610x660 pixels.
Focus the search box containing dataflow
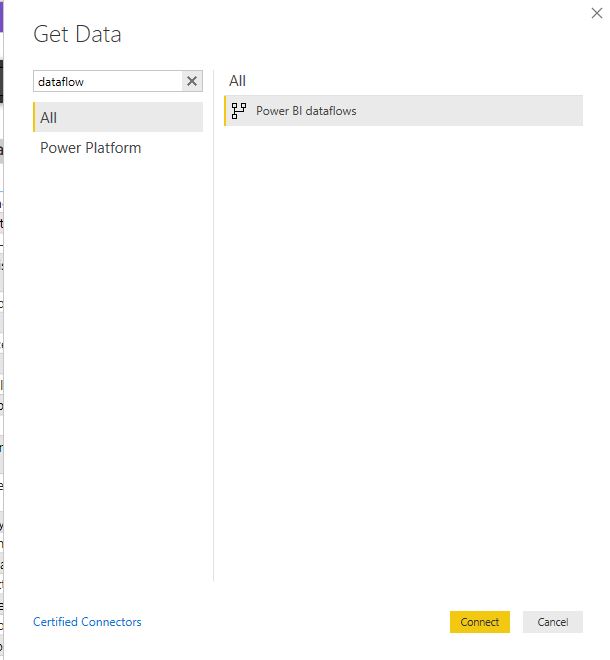(x=108, y=81)
